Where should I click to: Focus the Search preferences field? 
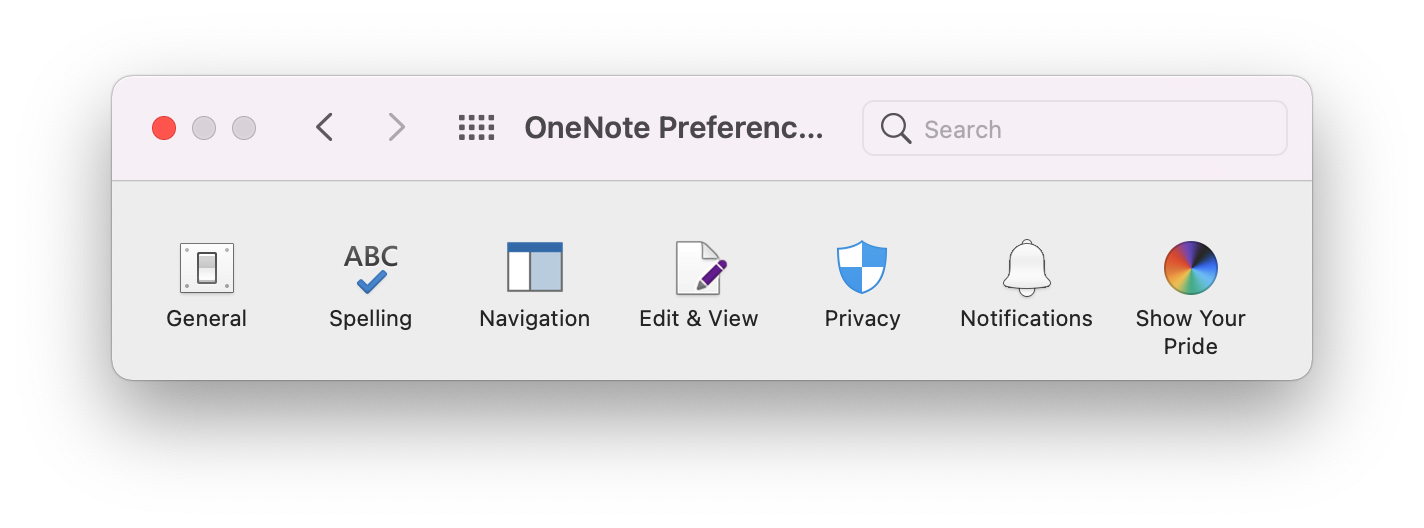tap(1075, 128)
